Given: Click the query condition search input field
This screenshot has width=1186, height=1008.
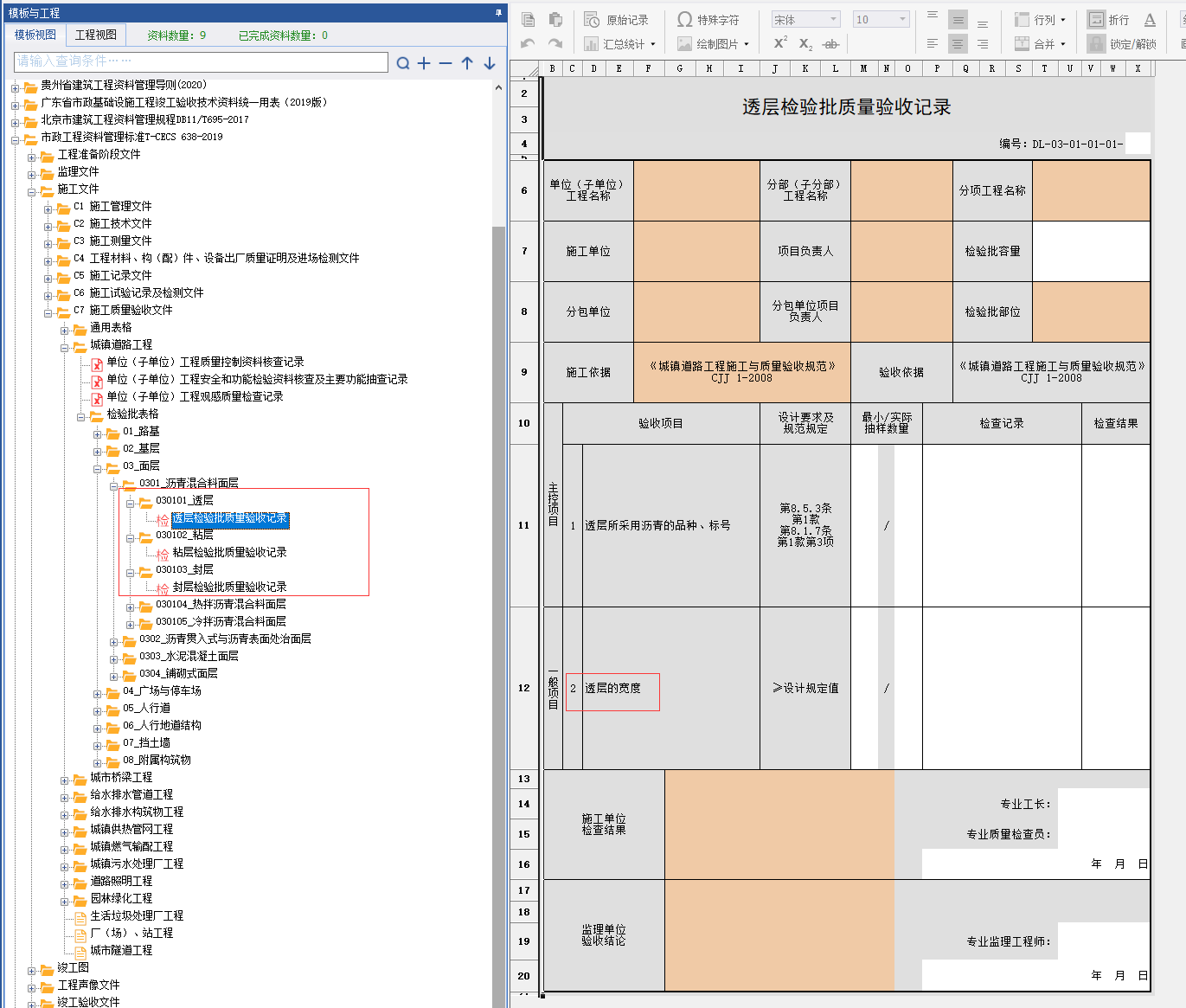Looking at the screenshot, I should [201, 61].
